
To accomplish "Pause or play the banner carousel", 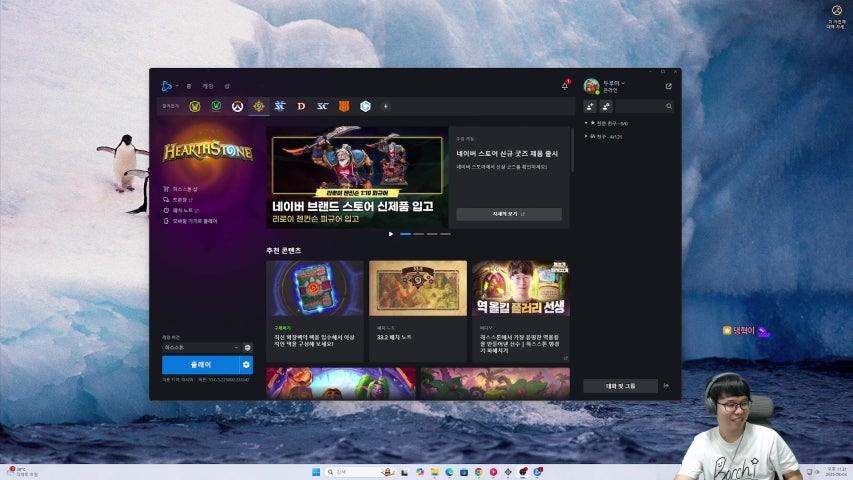I will (x=391, y=234).
